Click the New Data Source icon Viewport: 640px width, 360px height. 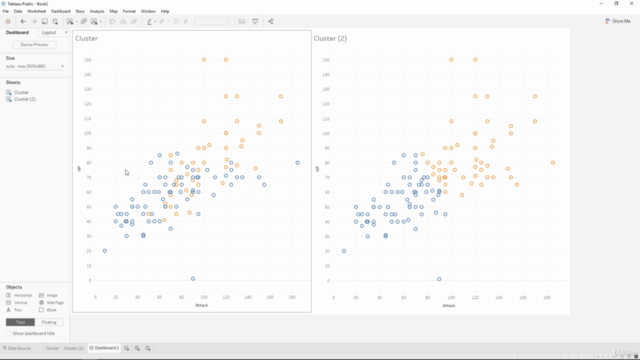pyautogui.click(x=55, y=21)
